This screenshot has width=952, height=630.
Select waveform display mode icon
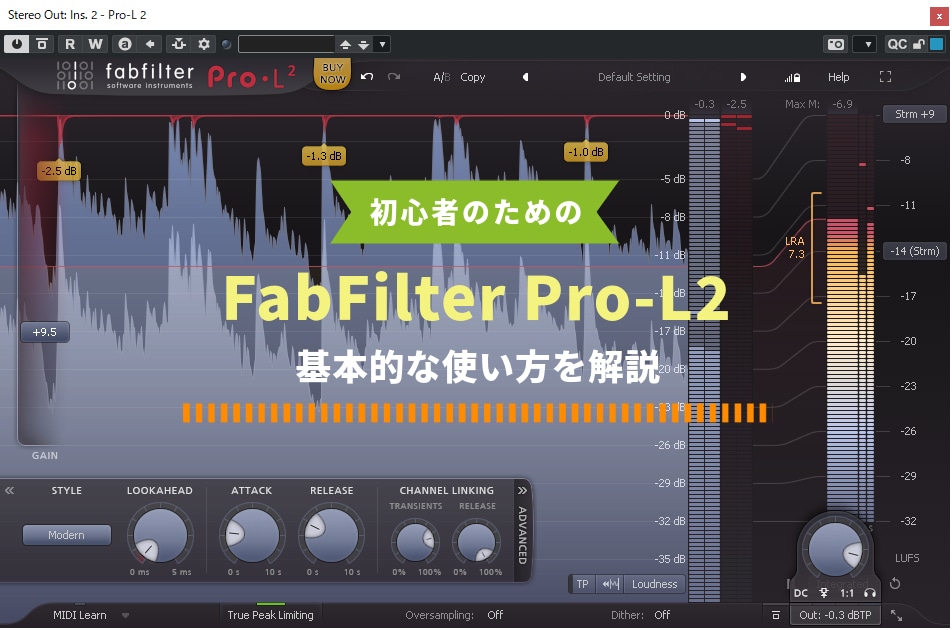[610, 584]
